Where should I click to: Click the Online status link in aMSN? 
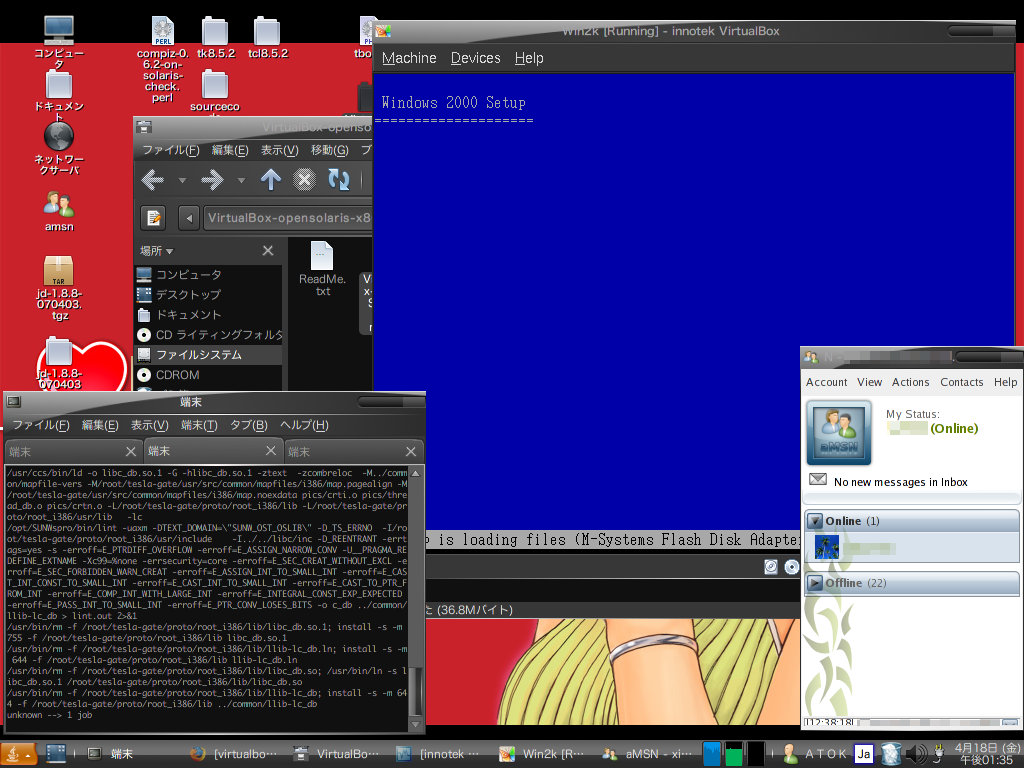click(x=954, y=428)
